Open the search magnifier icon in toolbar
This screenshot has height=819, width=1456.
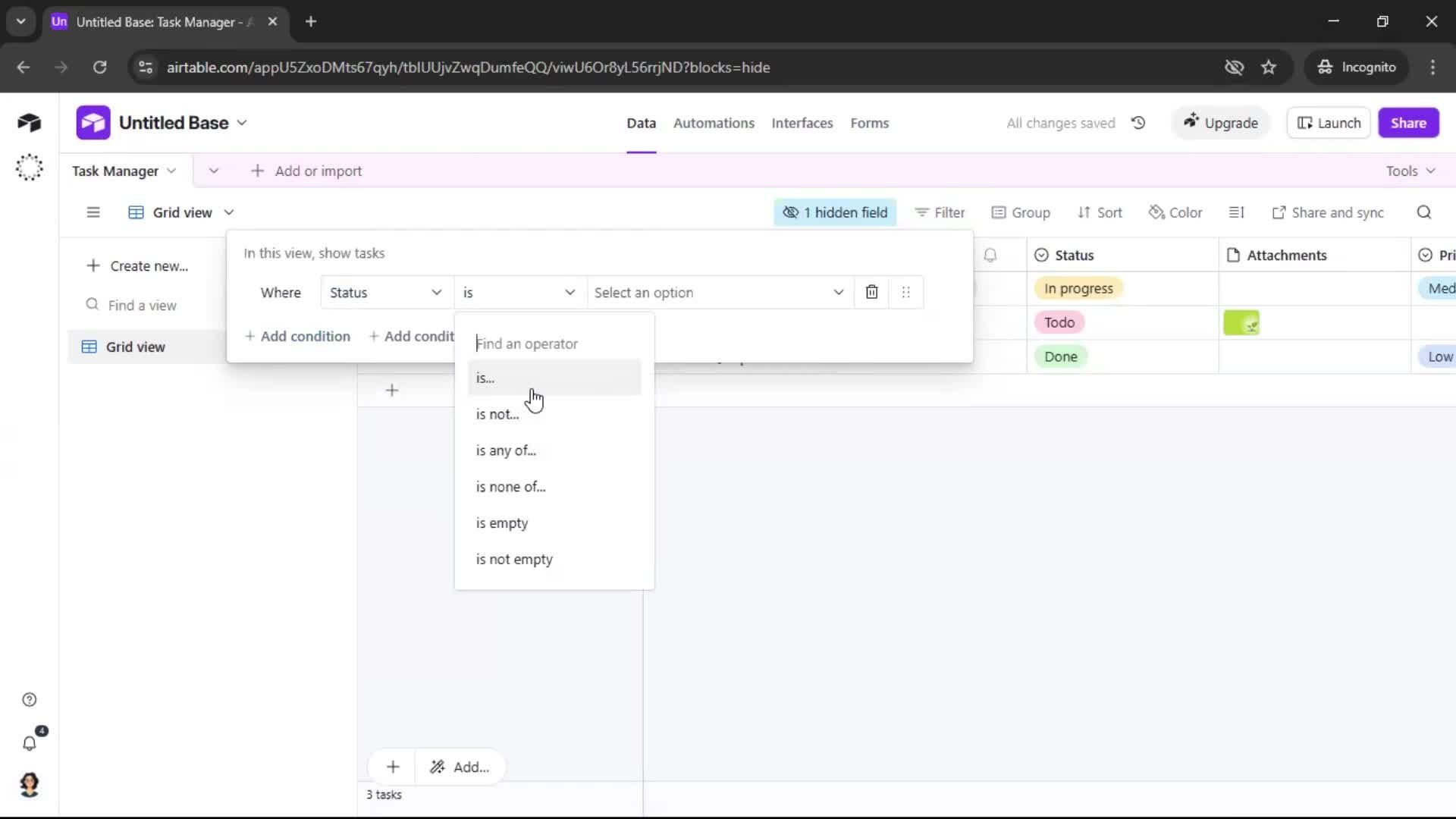tap(1424, 212)
